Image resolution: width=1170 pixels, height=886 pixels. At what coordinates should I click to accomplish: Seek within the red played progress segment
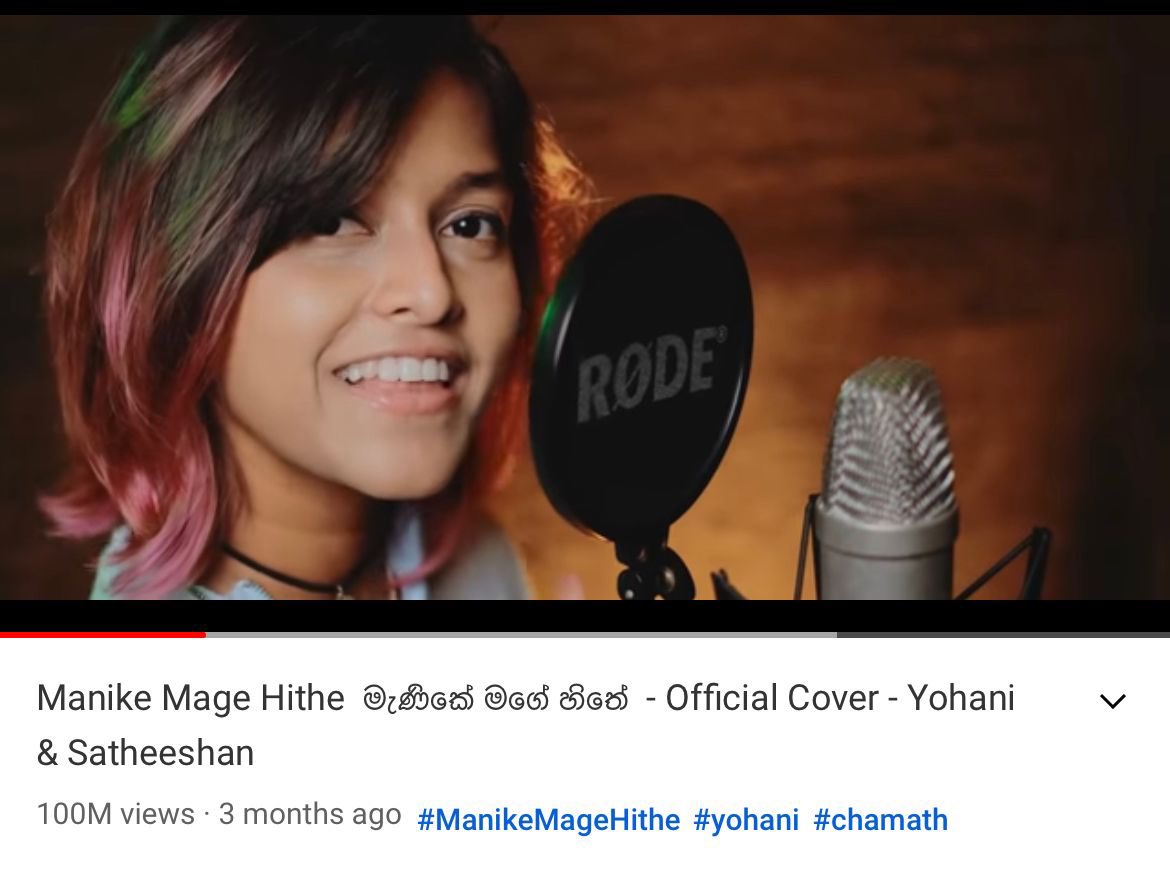click(102, 634)
